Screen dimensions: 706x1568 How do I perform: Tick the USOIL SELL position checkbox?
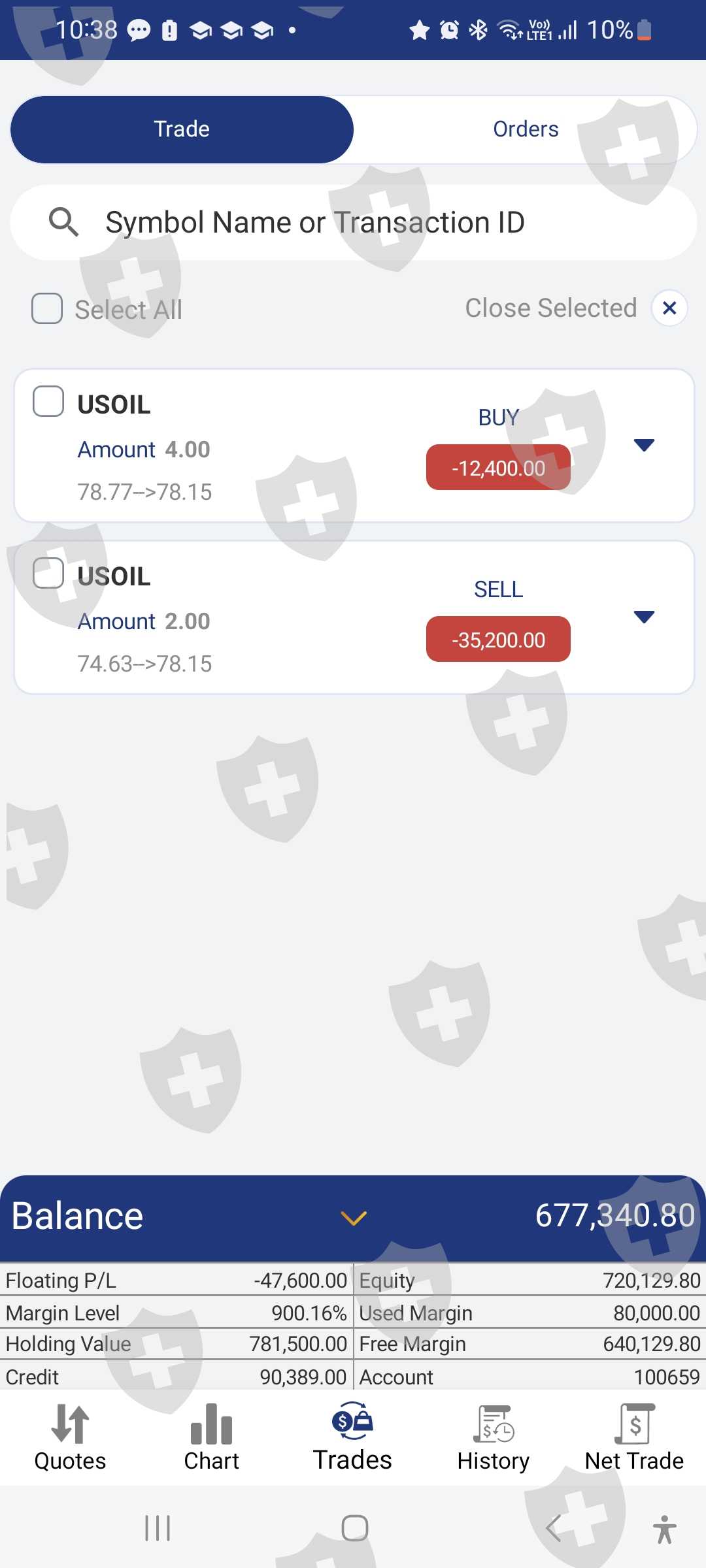(48, 573)
